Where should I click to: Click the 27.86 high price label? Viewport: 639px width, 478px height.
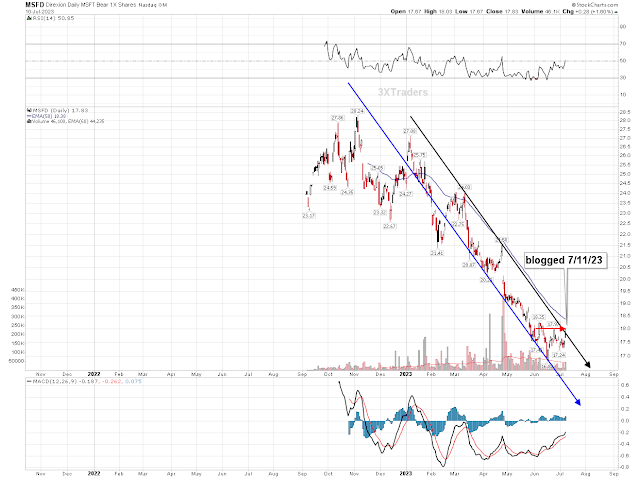coord(337,118)
